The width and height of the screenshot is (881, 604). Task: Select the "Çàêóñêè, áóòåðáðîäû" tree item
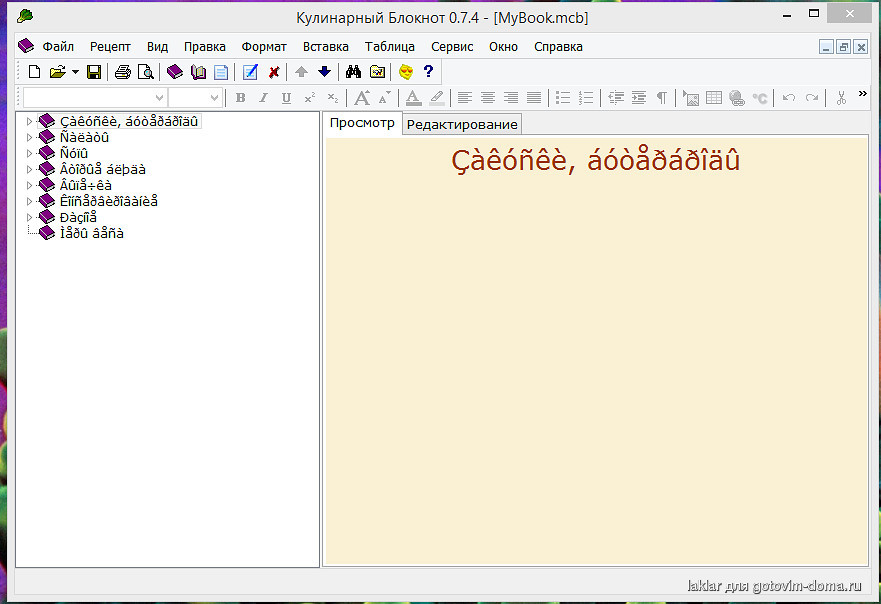129,121
